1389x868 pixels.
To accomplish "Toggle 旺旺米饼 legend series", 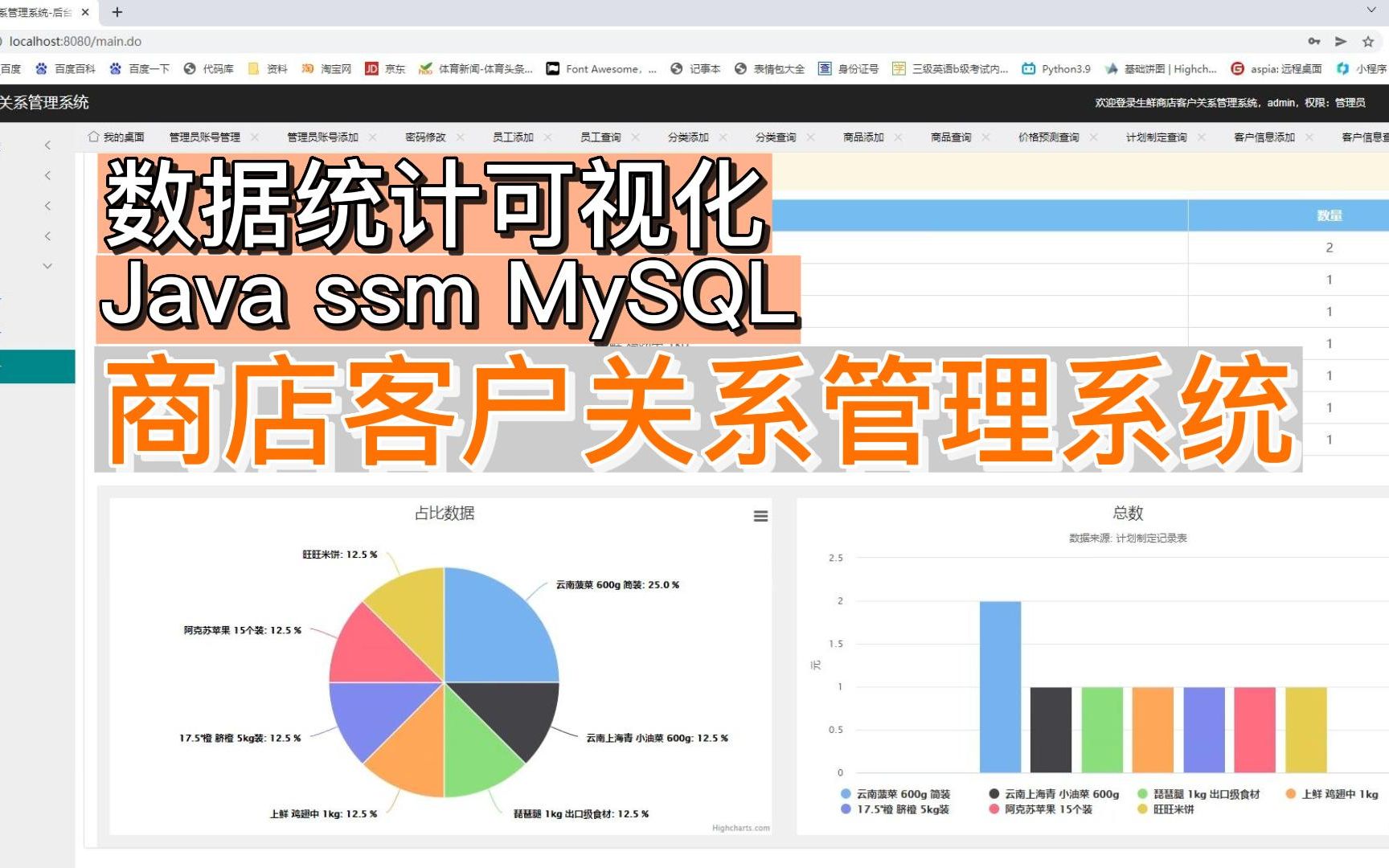I will pyautogui.click(x=1166, y=809).
